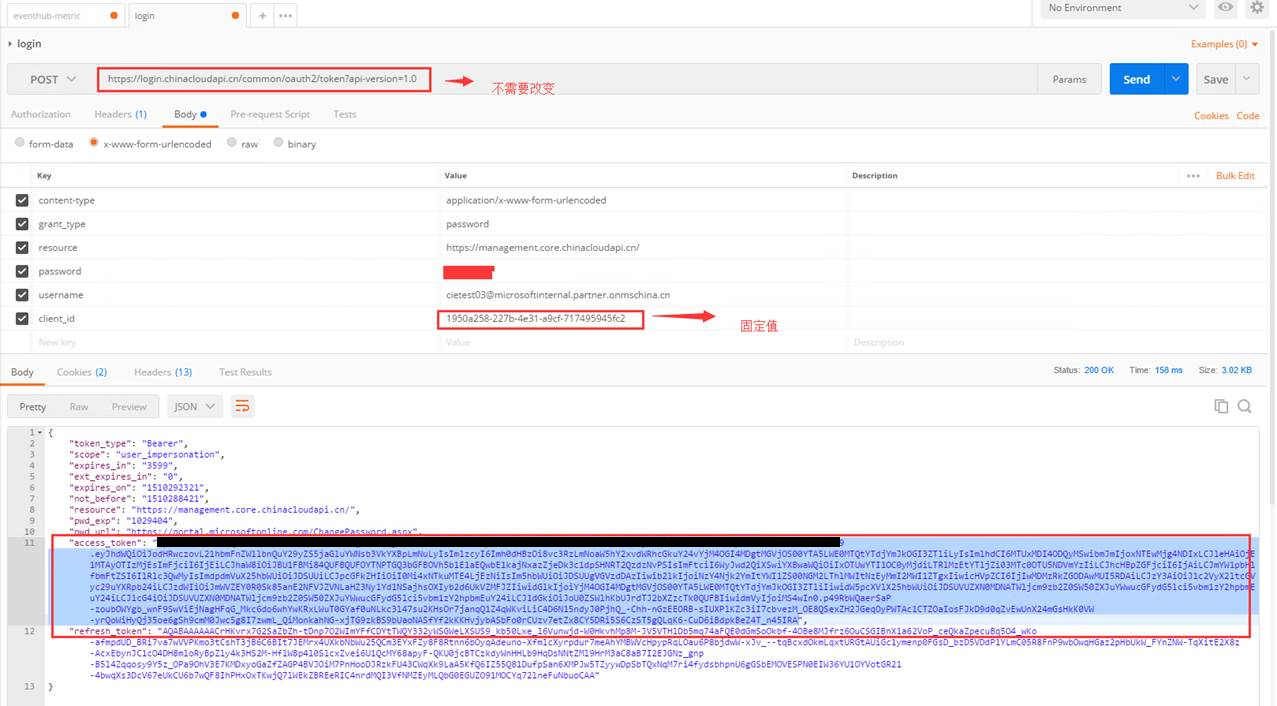Open the JSON format dropdown
This screenshot has width=1277, height=706.
198,407
